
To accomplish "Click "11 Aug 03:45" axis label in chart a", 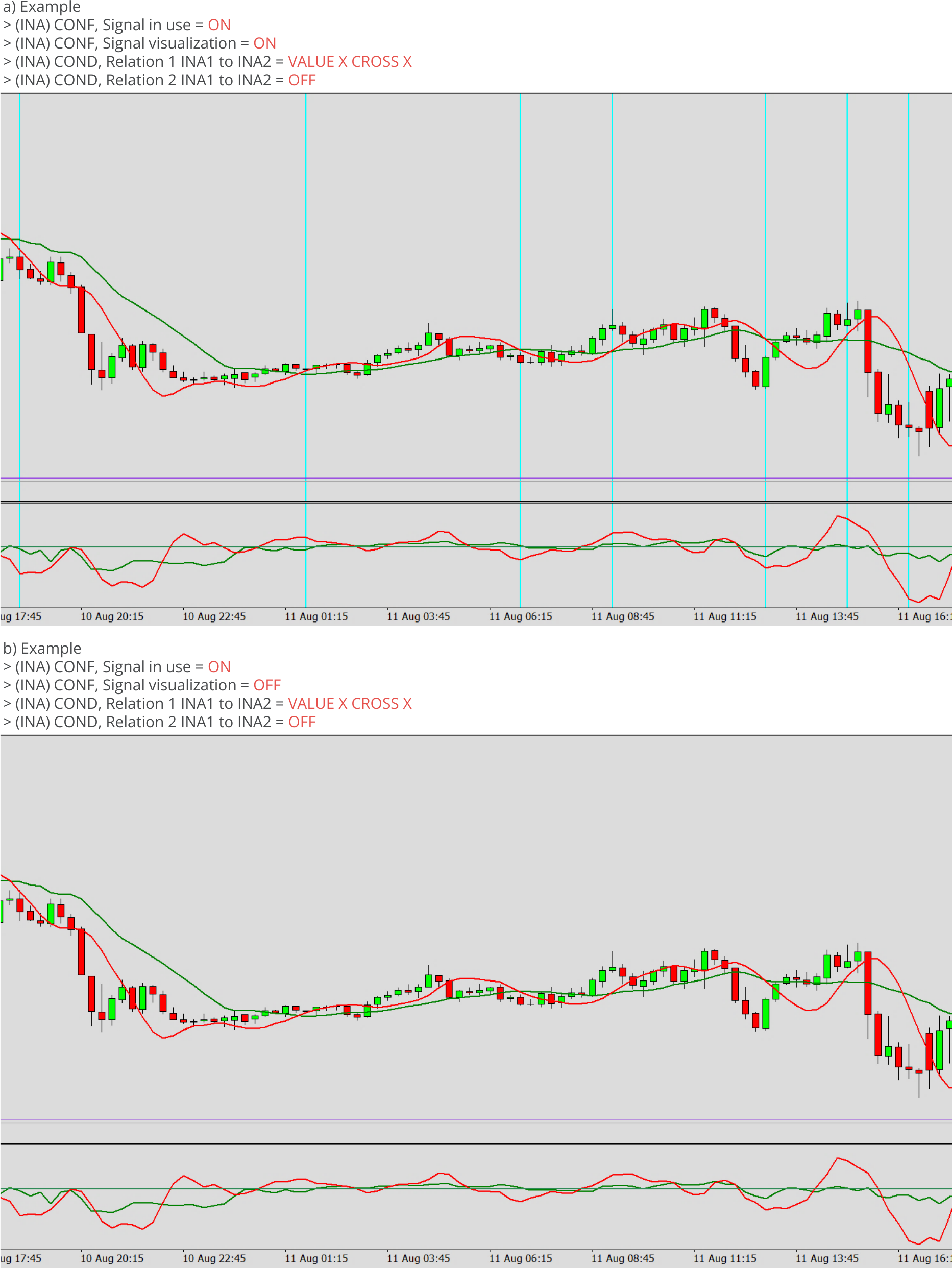I will click(419, 617).
